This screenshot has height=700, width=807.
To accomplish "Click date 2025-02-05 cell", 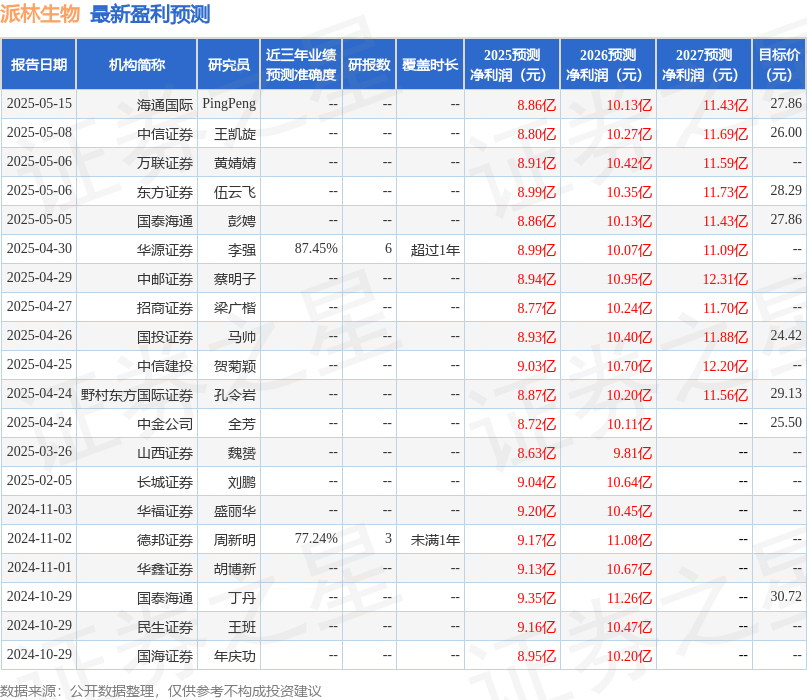I will tap(39, 480).
